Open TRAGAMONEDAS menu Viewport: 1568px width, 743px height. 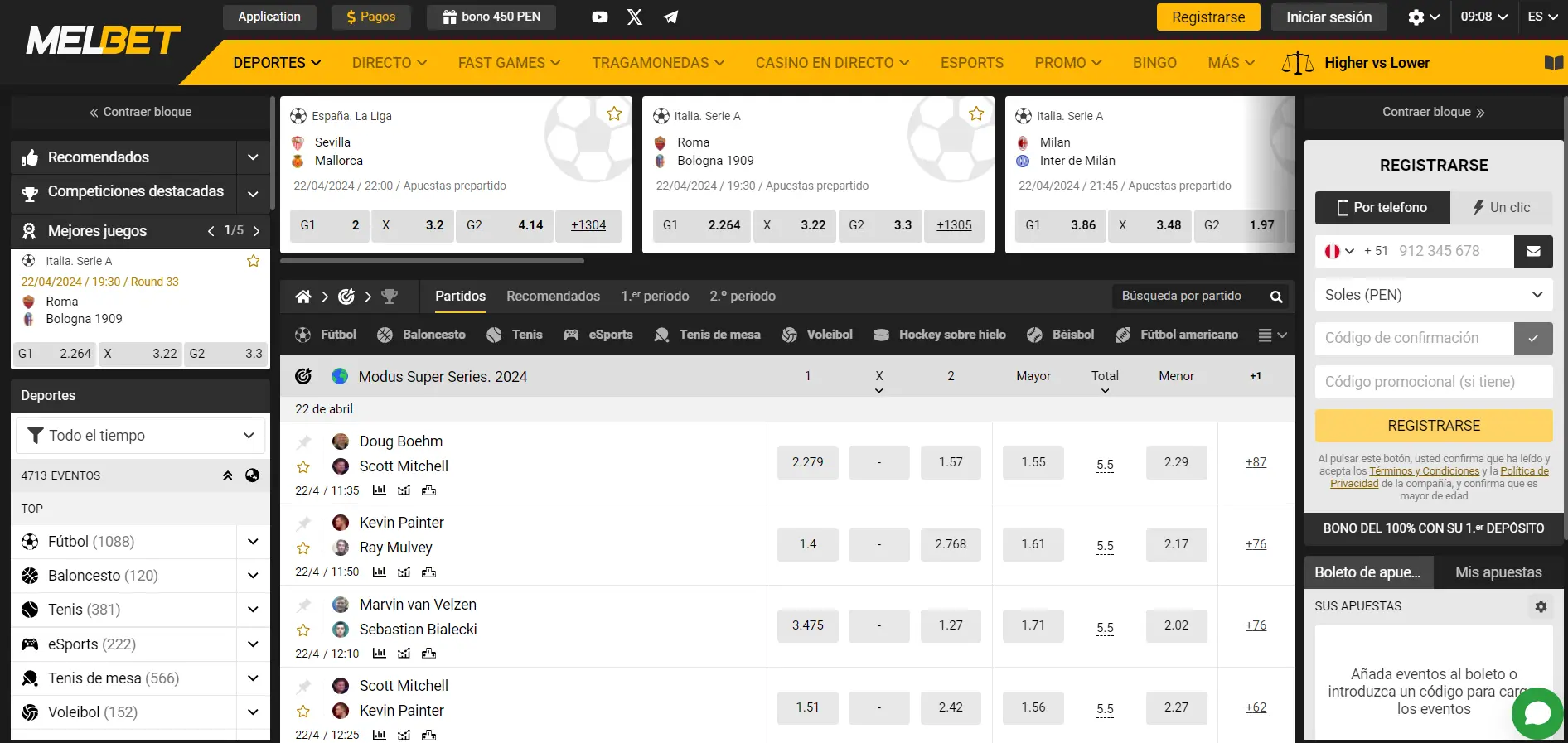(658, 63)
